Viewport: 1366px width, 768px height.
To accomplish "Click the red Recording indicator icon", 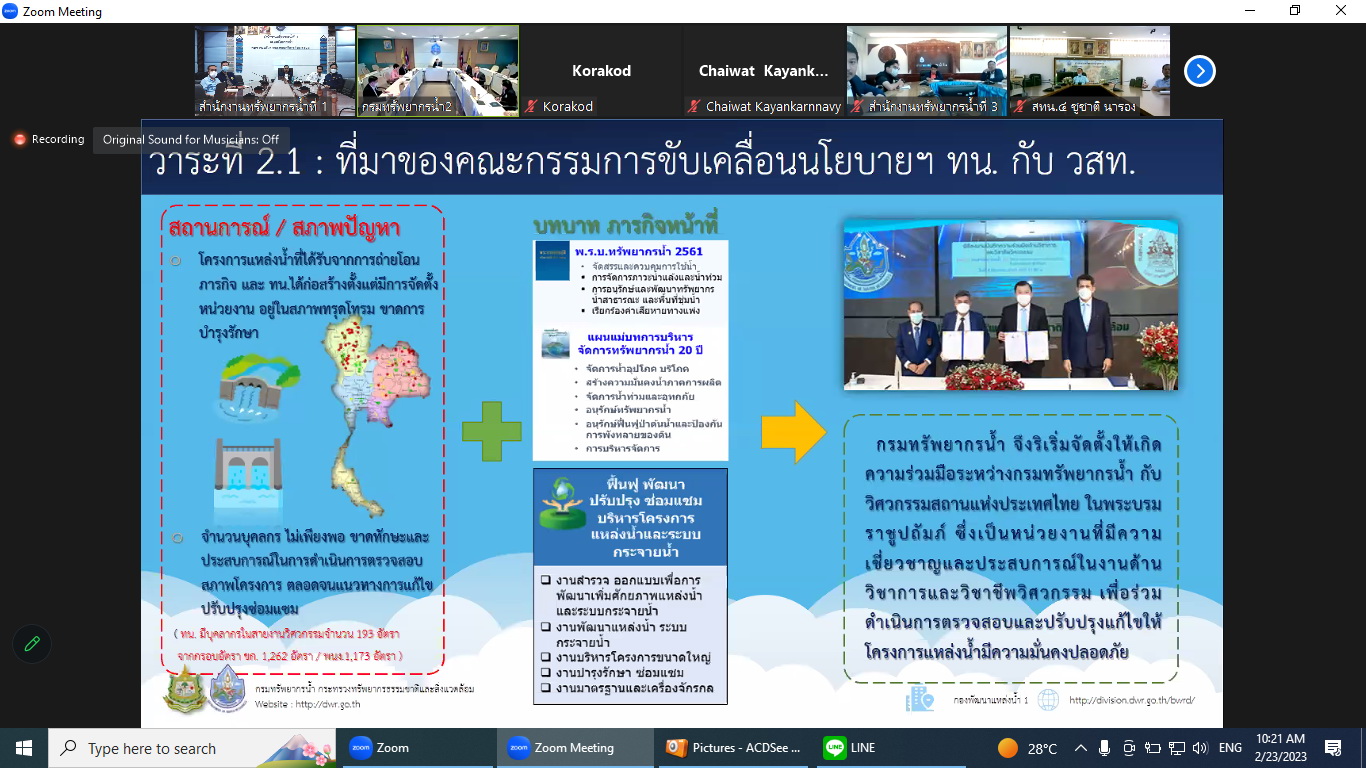I will [x=19, y=139].
